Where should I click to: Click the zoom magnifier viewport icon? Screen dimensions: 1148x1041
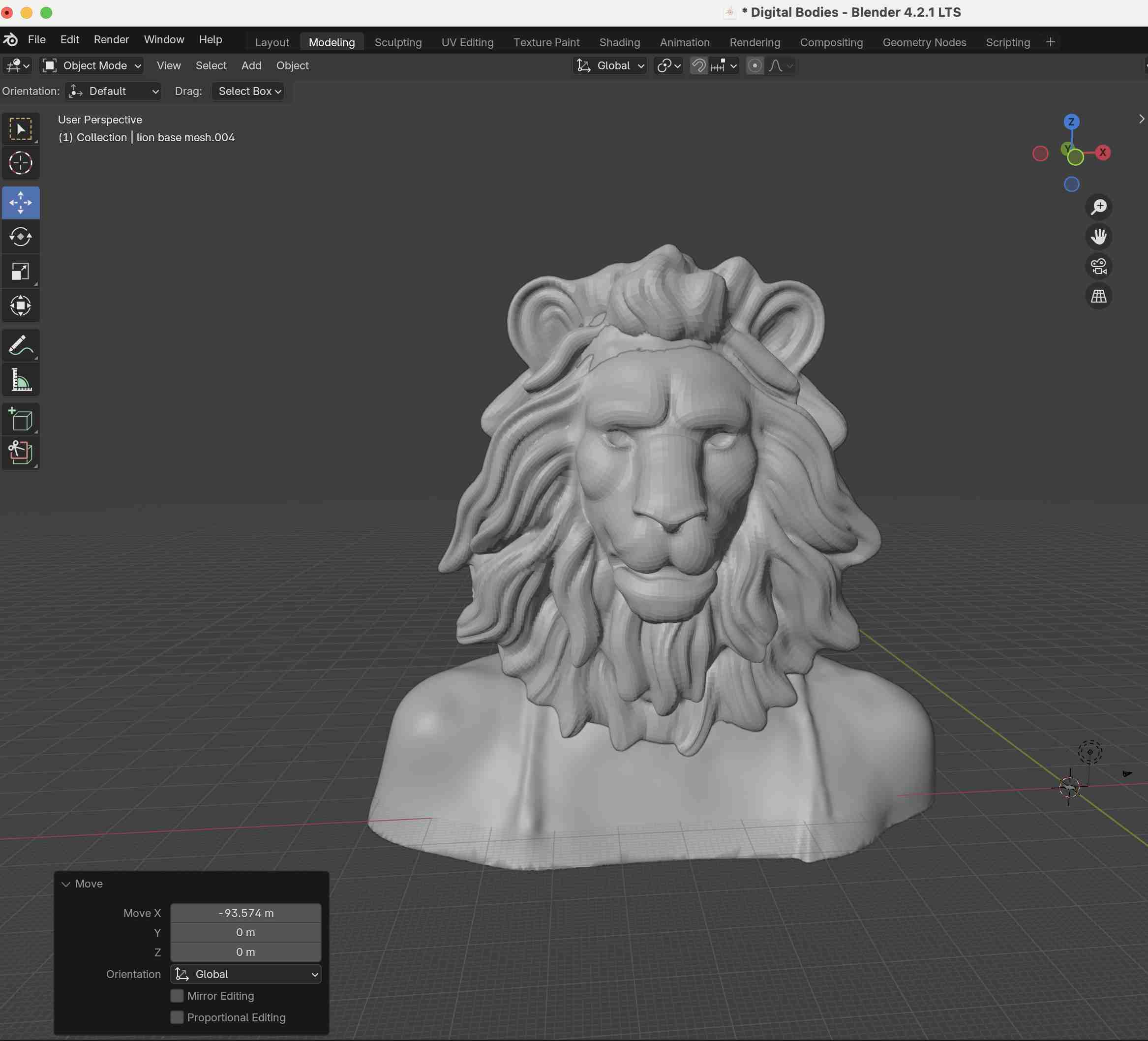tap(1098, 207)
